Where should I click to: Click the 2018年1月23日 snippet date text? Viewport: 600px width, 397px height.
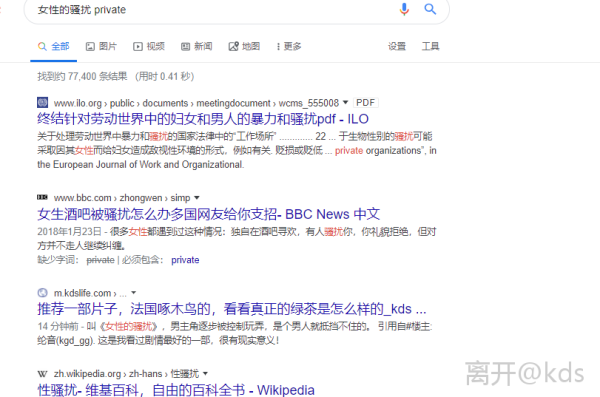point(69,232)
